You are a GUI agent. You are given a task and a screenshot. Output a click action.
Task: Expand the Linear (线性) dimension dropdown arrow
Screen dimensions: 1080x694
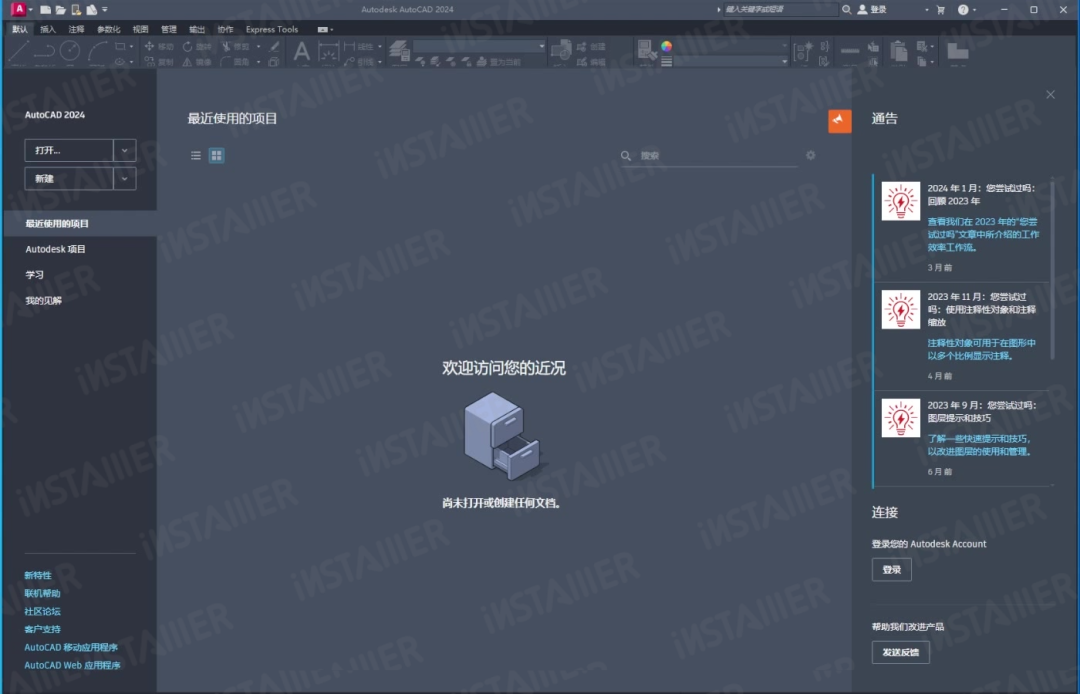(x=380, y=46)
